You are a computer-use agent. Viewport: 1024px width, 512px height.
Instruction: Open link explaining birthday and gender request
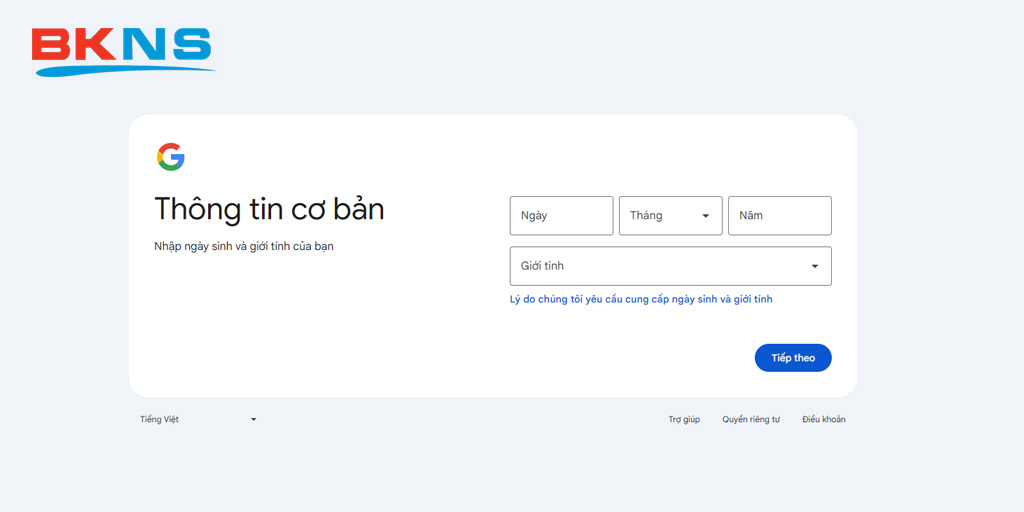click(x=641, y=299)
